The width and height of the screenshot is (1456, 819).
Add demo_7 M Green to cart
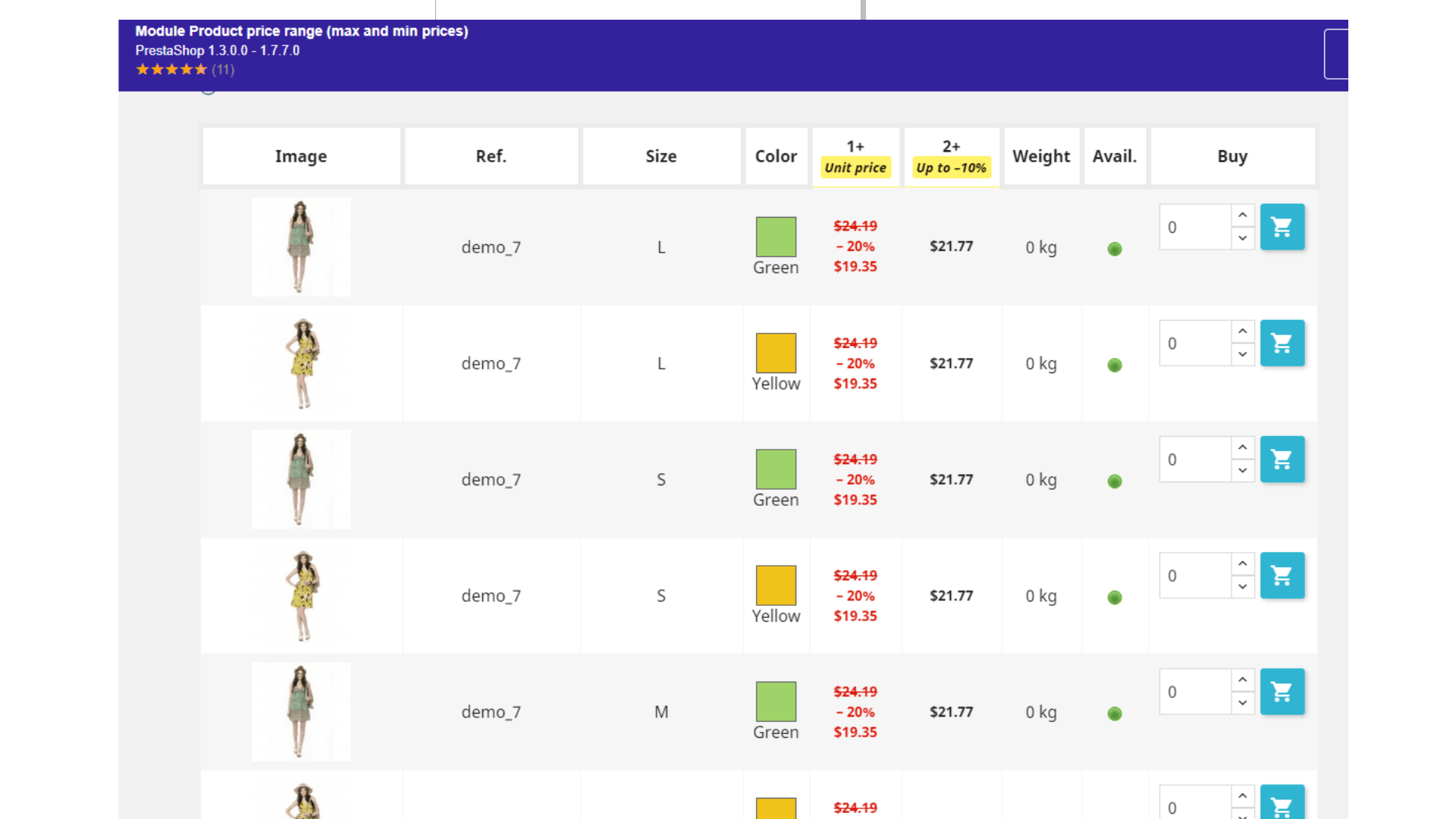(x=1282, y=692)
